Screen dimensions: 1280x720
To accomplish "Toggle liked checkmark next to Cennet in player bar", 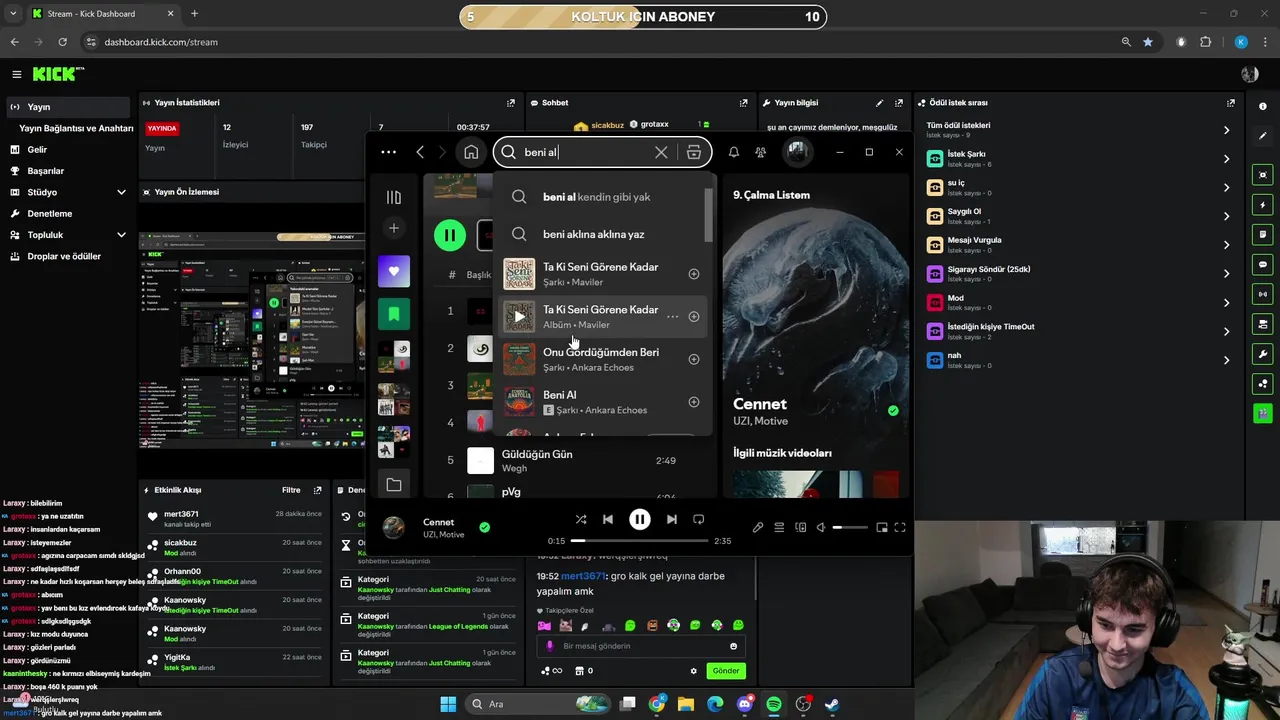I will (485, 527).
